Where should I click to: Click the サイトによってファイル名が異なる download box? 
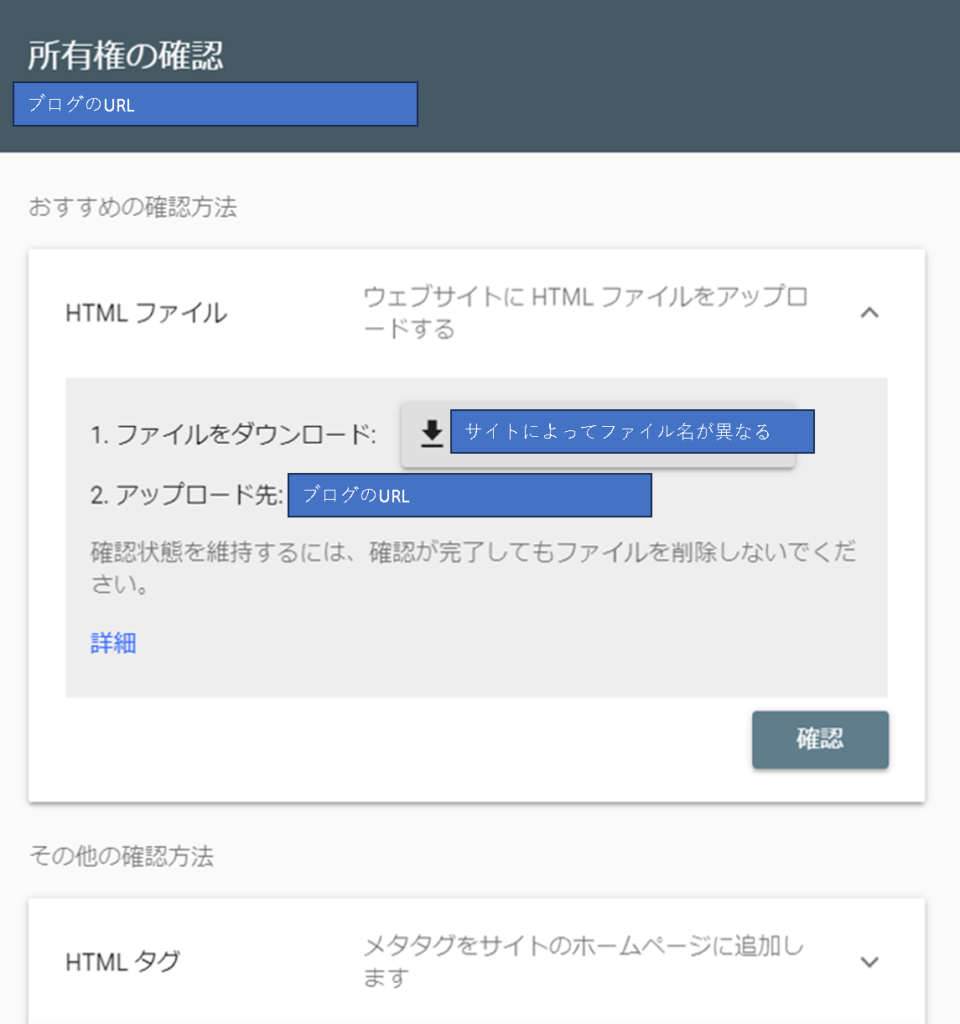631,432
